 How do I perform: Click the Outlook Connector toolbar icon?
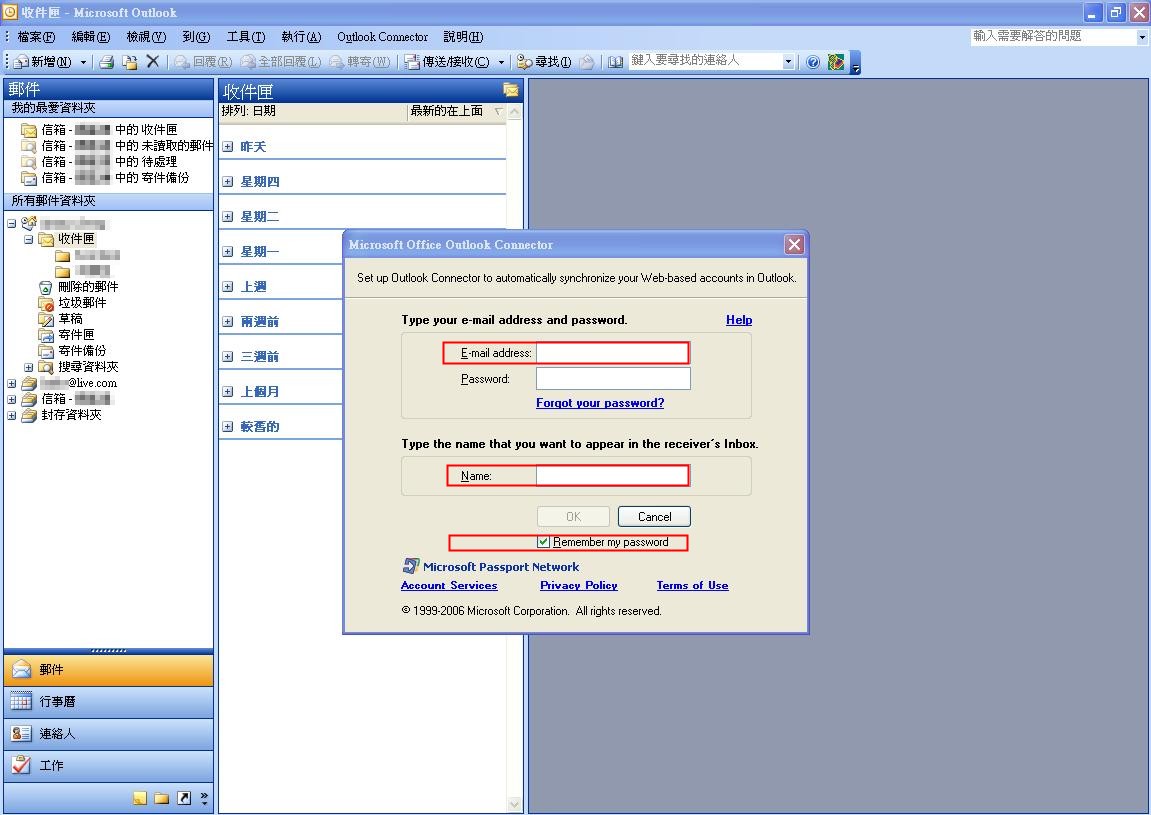(x=835, y=62)
